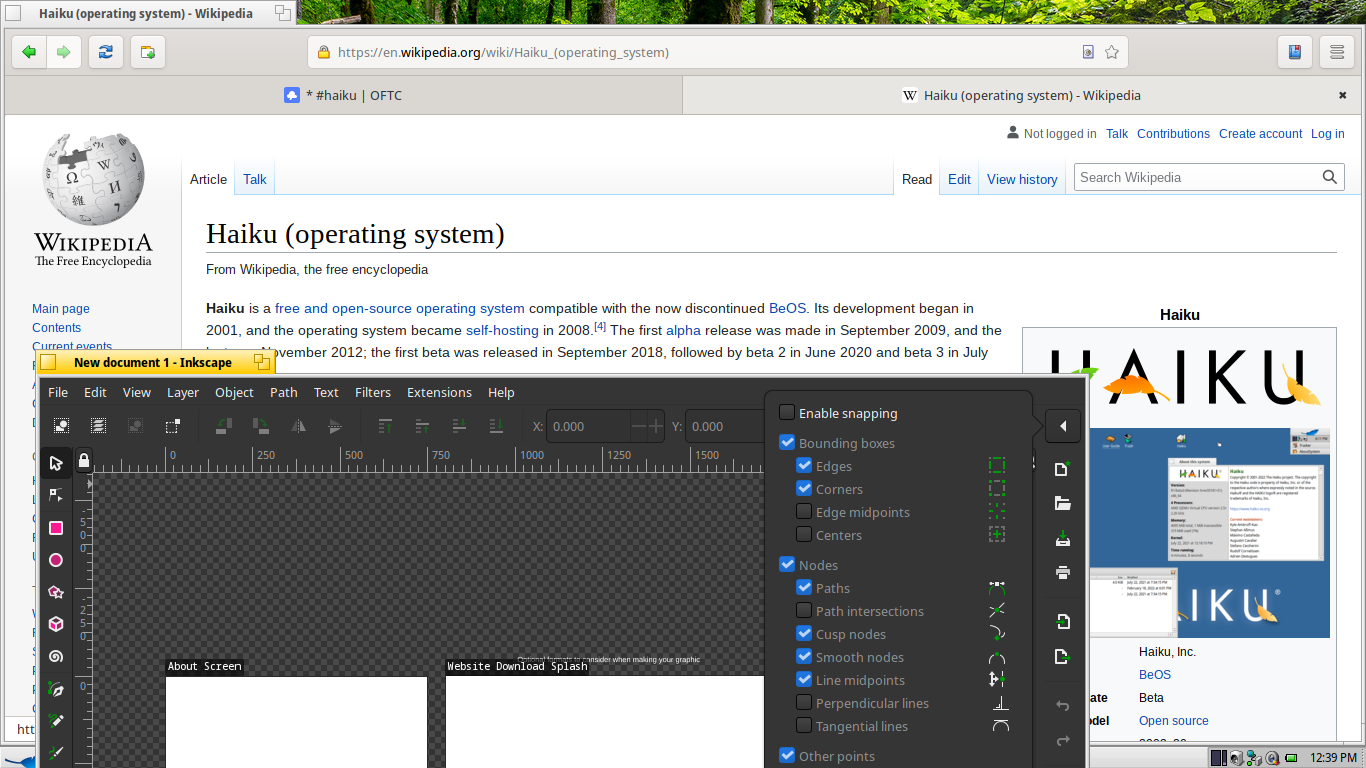Choose the Star/Polygon tool
The width and height of the screenshot is (1366, 768).
point(56,592)
